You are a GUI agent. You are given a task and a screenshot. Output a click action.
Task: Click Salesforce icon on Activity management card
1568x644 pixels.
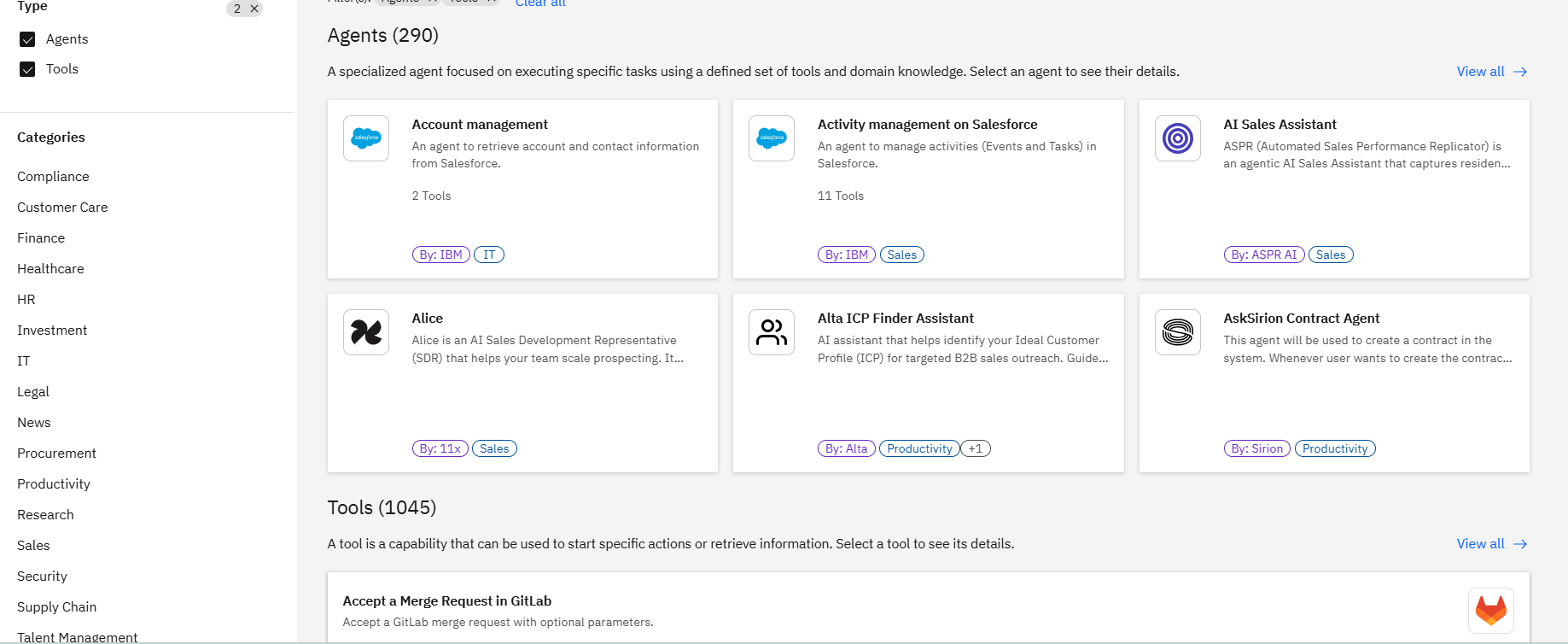point(772,138)
